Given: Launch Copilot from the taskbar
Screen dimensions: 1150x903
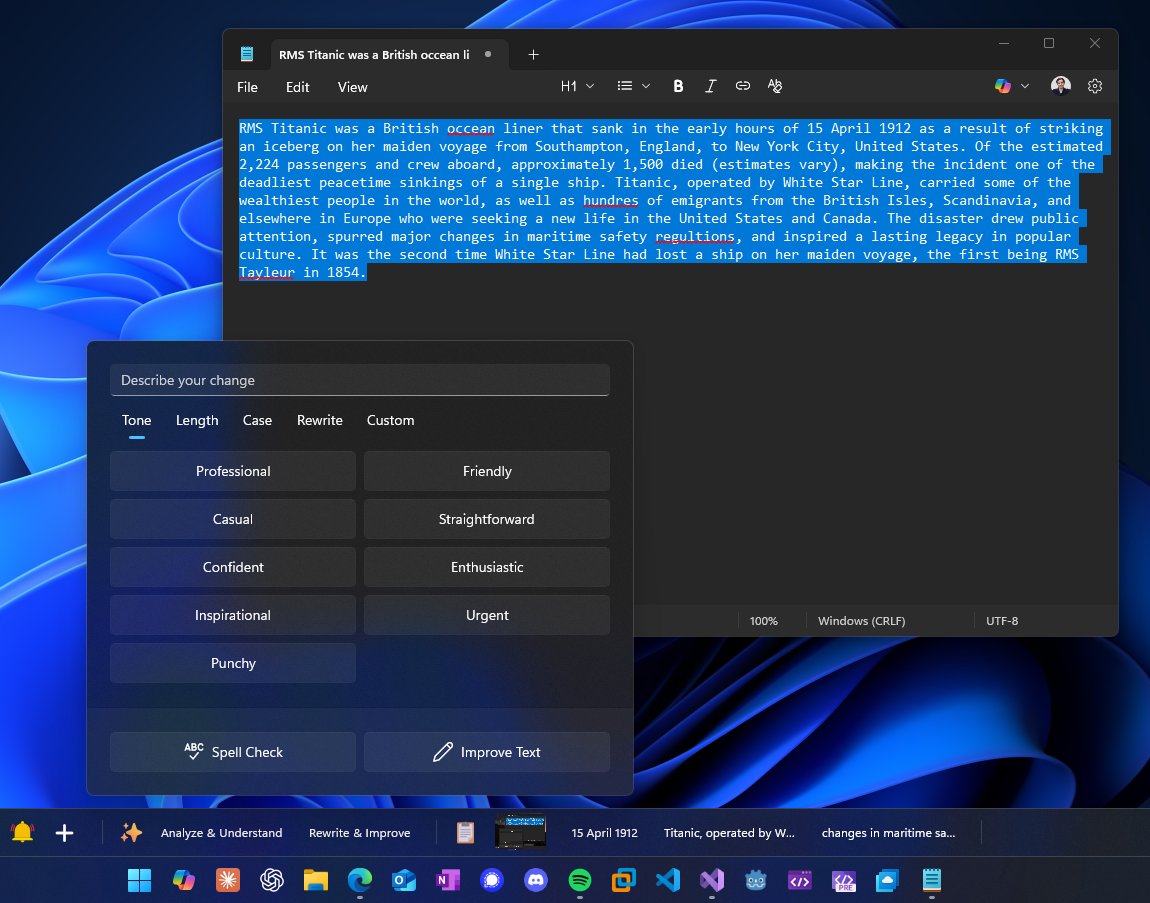Looking at the screenshot, I should 183,880.
